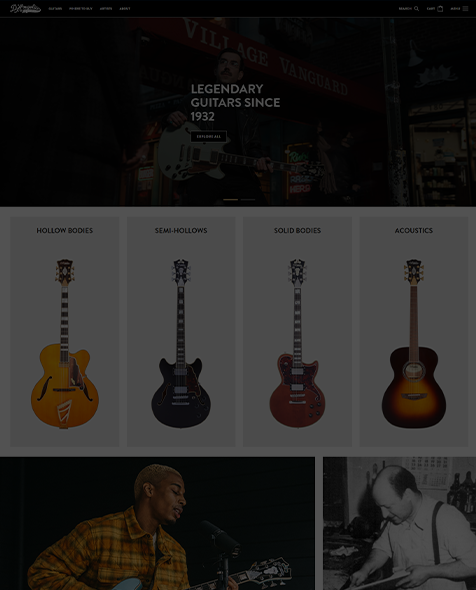This screenshot has width=476, height=590.
Task: Open the Hollow Bodies category heading
Action: pos(65,230)
